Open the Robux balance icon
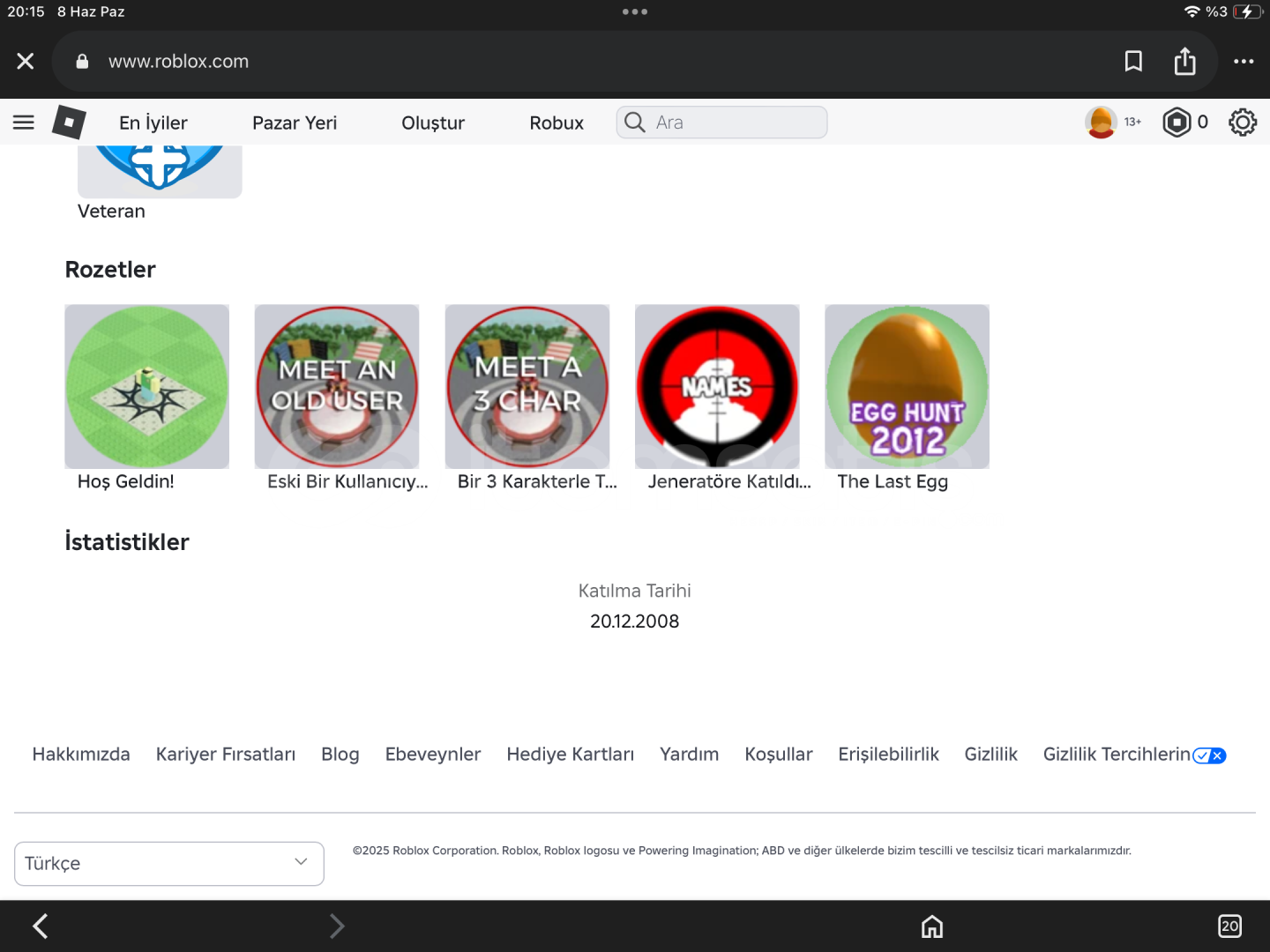The width and height of the screenshot is (1270, 952). (x=1177, y=122)
